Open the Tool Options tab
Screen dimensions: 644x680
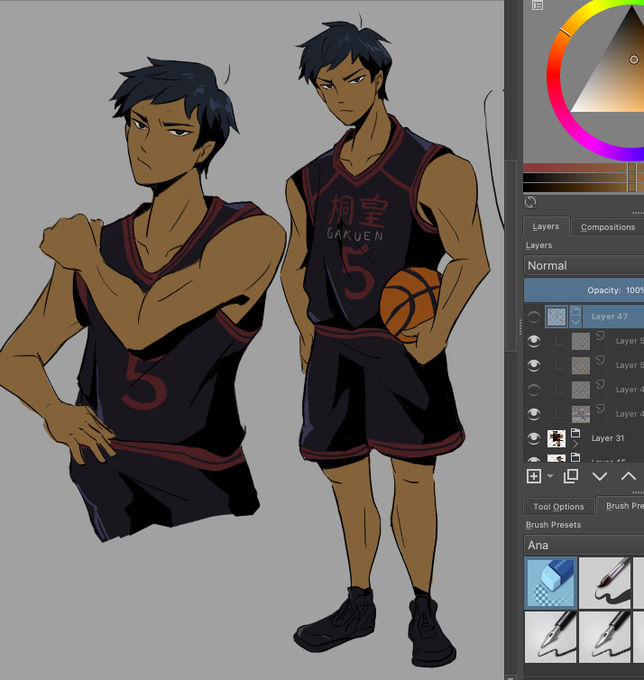558,507
